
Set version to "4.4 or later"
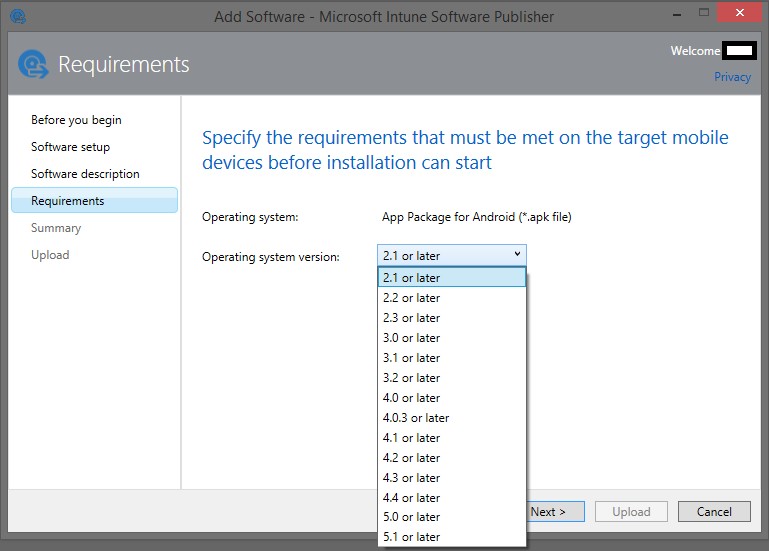(x=452, y=498)
